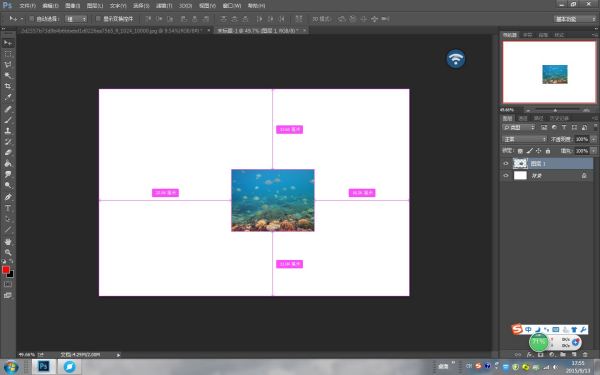The image size is (600, 375).
Task: Click the Navigator zoom slider handle
Action: point(555,110)
